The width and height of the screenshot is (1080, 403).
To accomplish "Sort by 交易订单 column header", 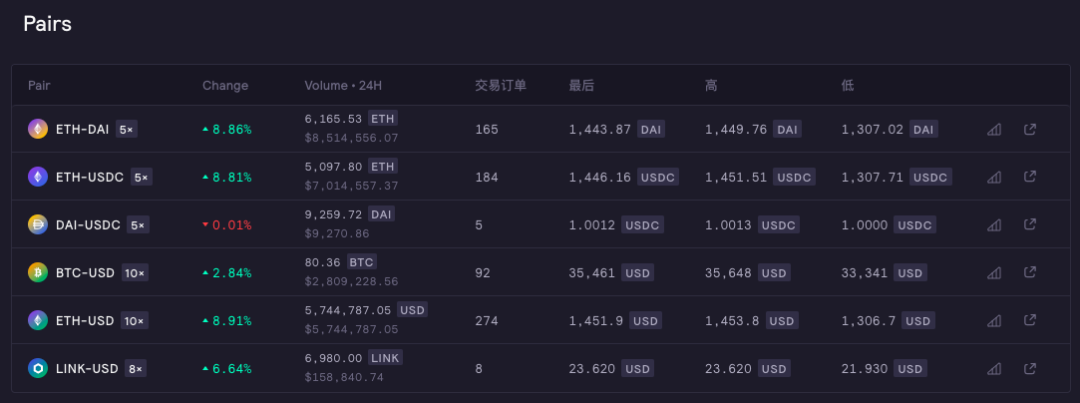I will [500, 86].
